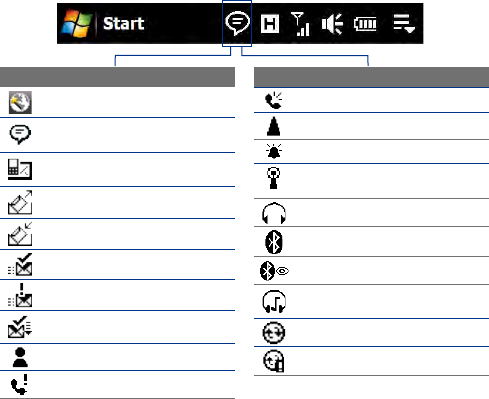The width and height of the screenshot is (489, 399).
Task: Open the speaker volume control icon
Action: (332, 24)
